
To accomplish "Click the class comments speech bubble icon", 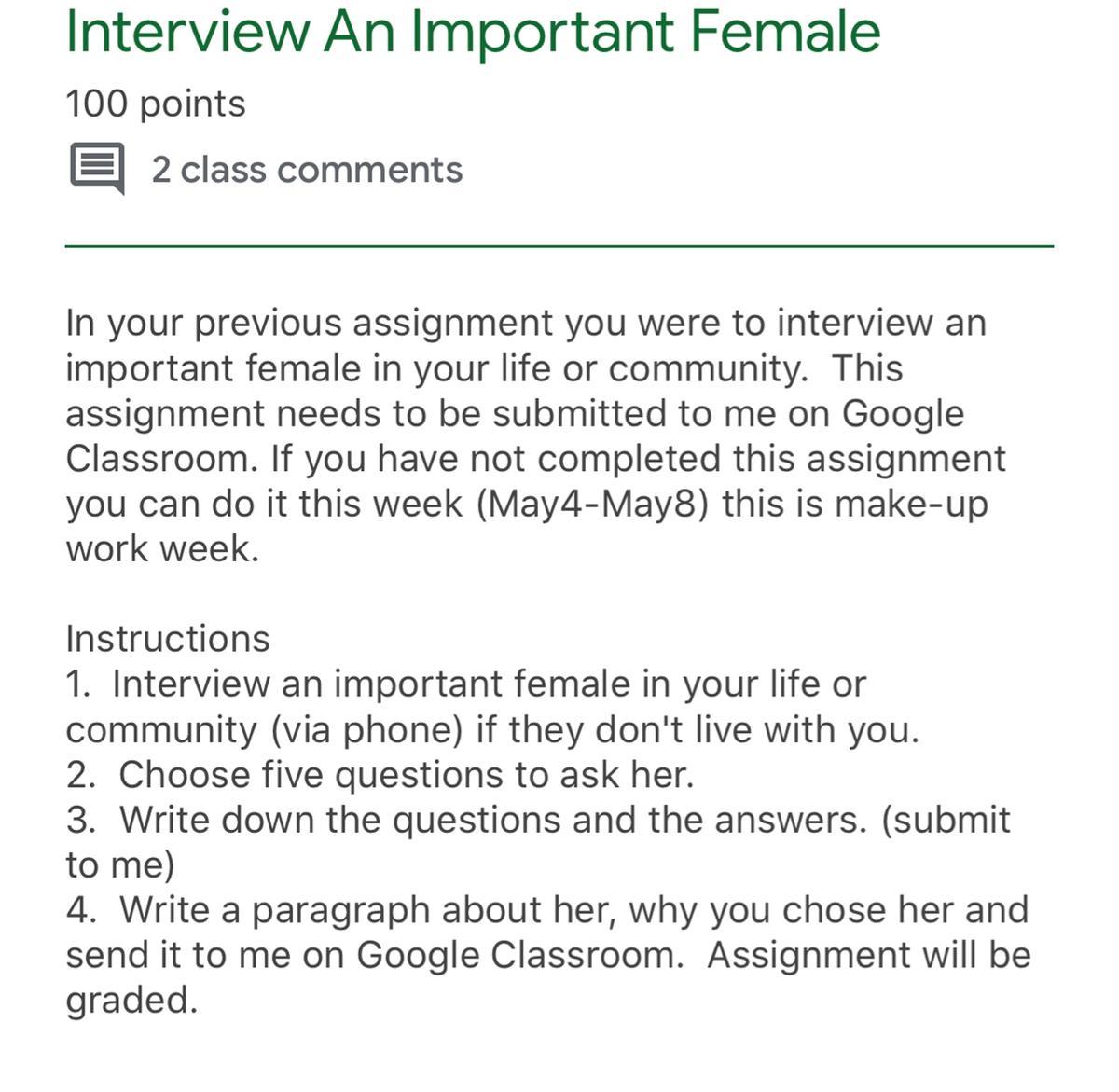I will (x=97, y=168).
